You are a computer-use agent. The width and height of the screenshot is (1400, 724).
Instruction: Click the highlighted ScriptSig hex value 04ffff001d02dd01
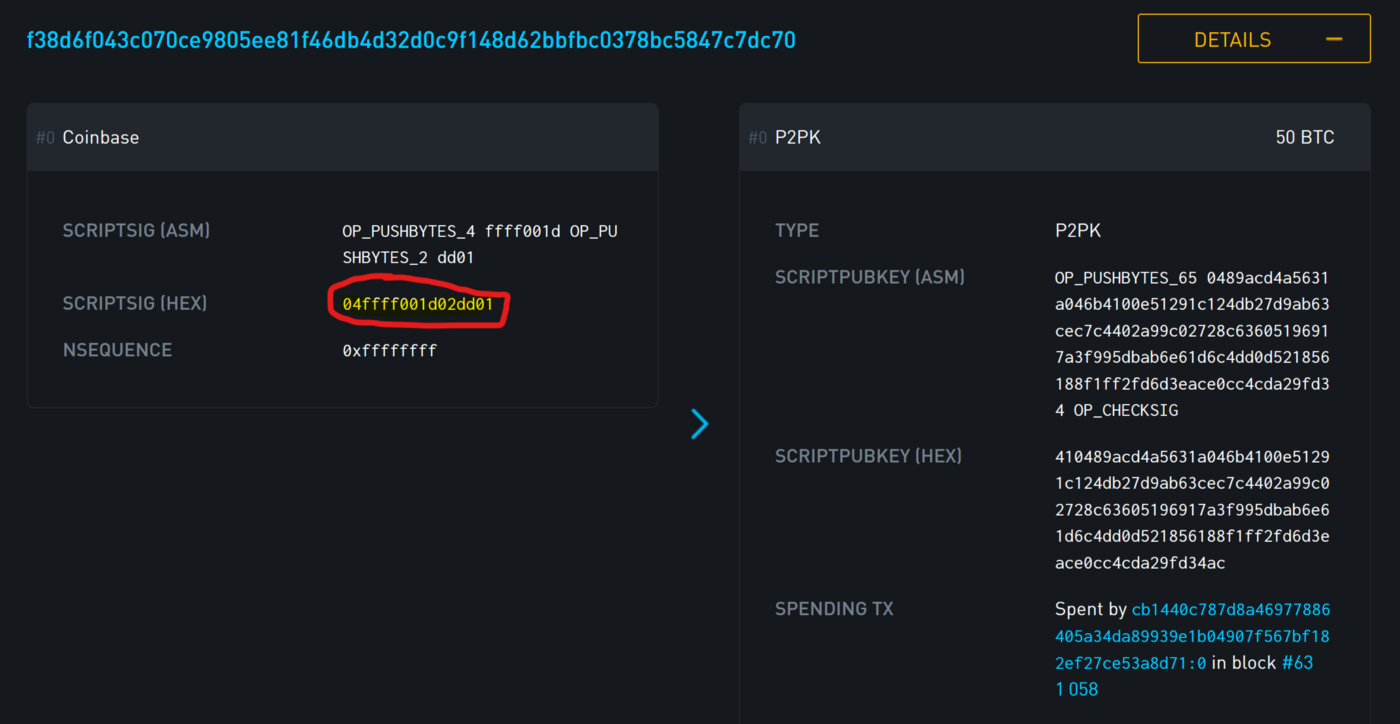[418, 304]
